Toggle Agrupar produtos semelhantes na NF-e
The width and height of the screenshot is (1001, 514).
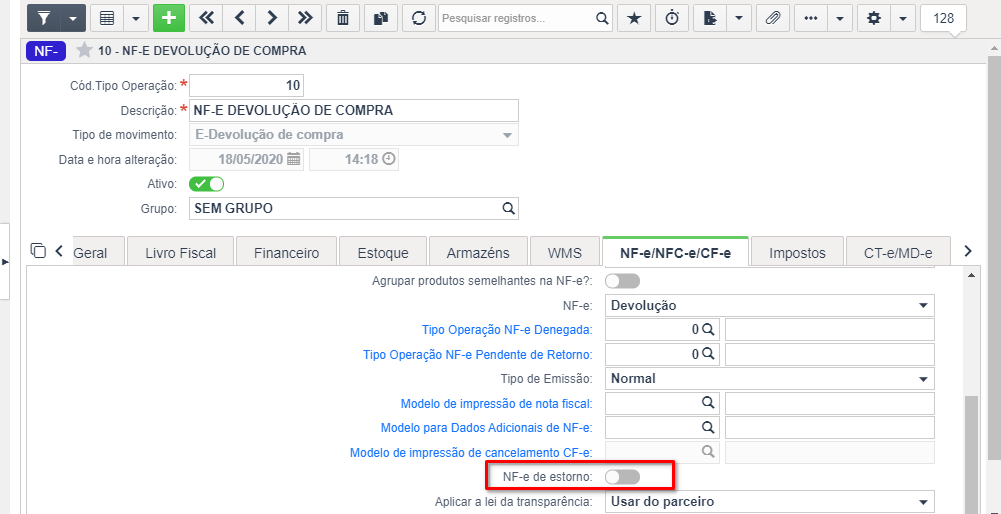pos(622,281)
